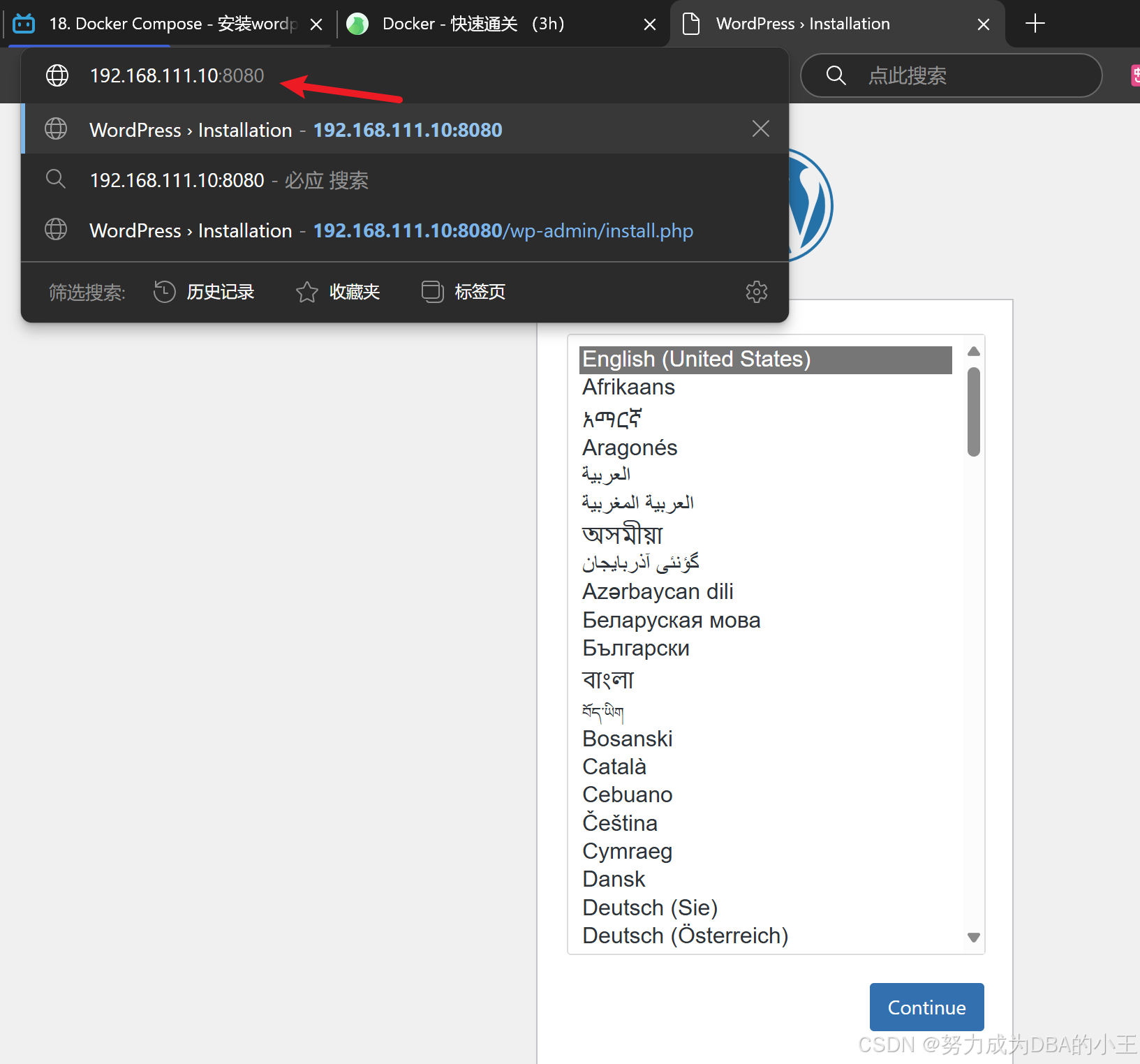1140x1064 pixels.
Task: Open the new tab plus button
Action: [1035, 24]
